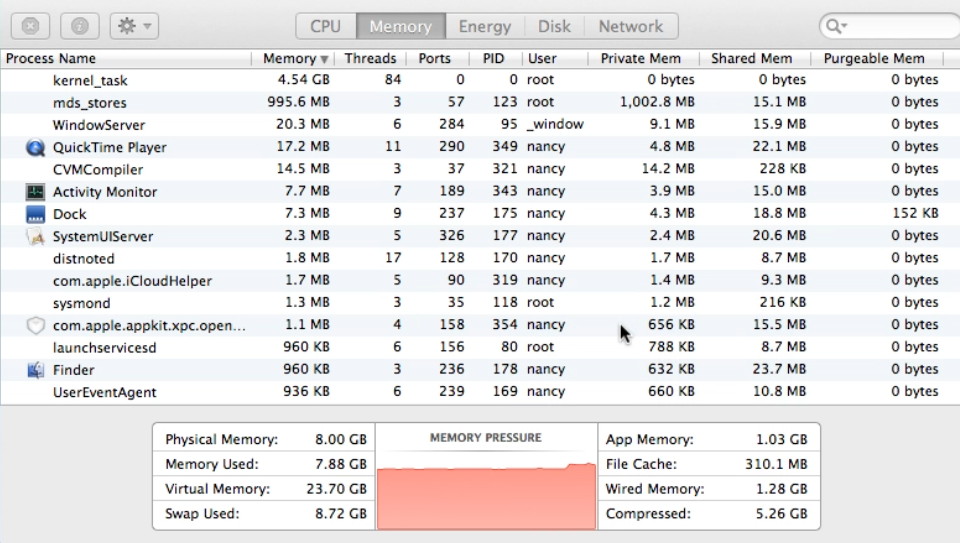Open the Network tab

pos(631,26)
